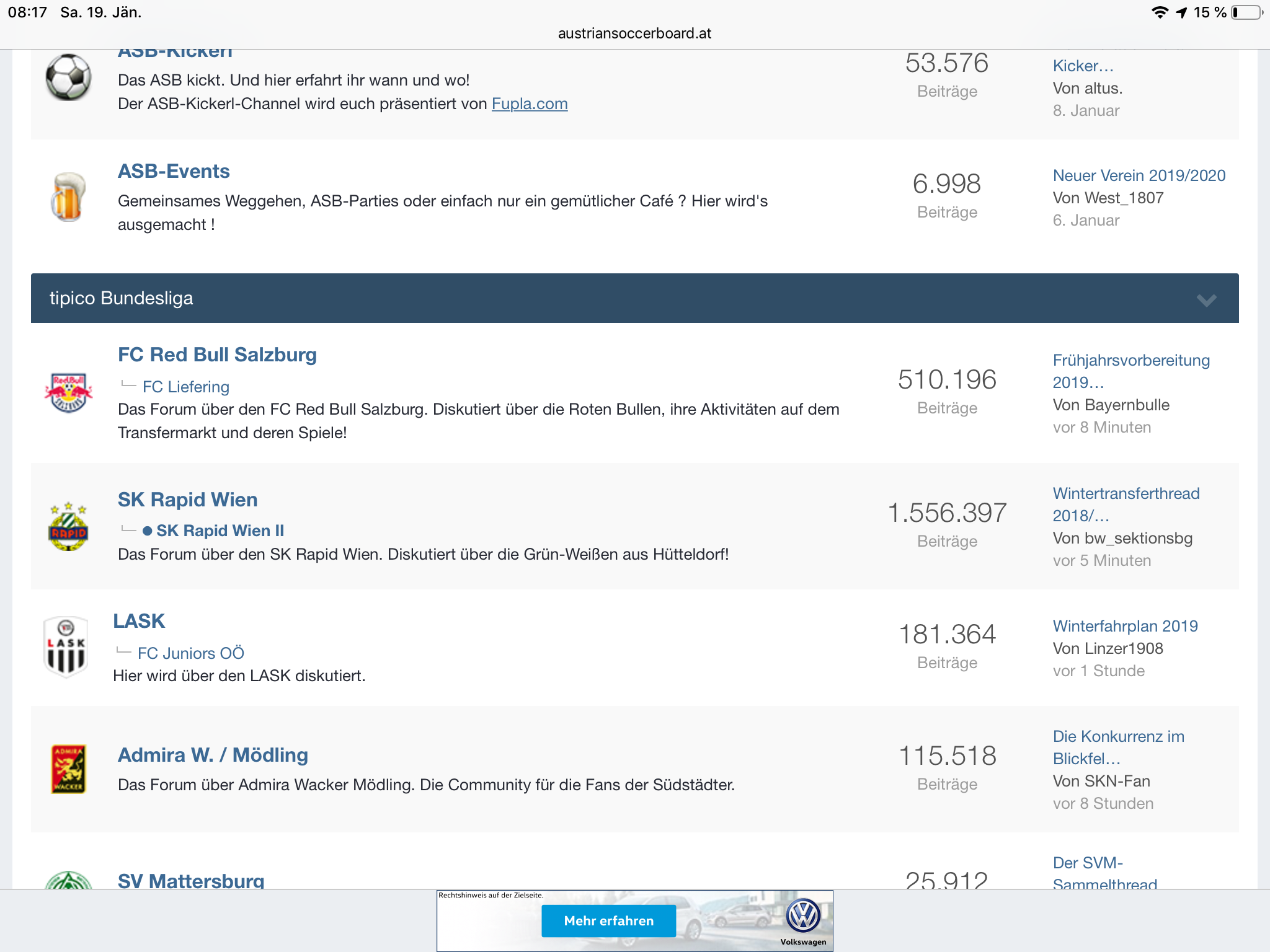Open the SK Rapid Wien II subforum
1270x952 pixels.
[220, 531]
